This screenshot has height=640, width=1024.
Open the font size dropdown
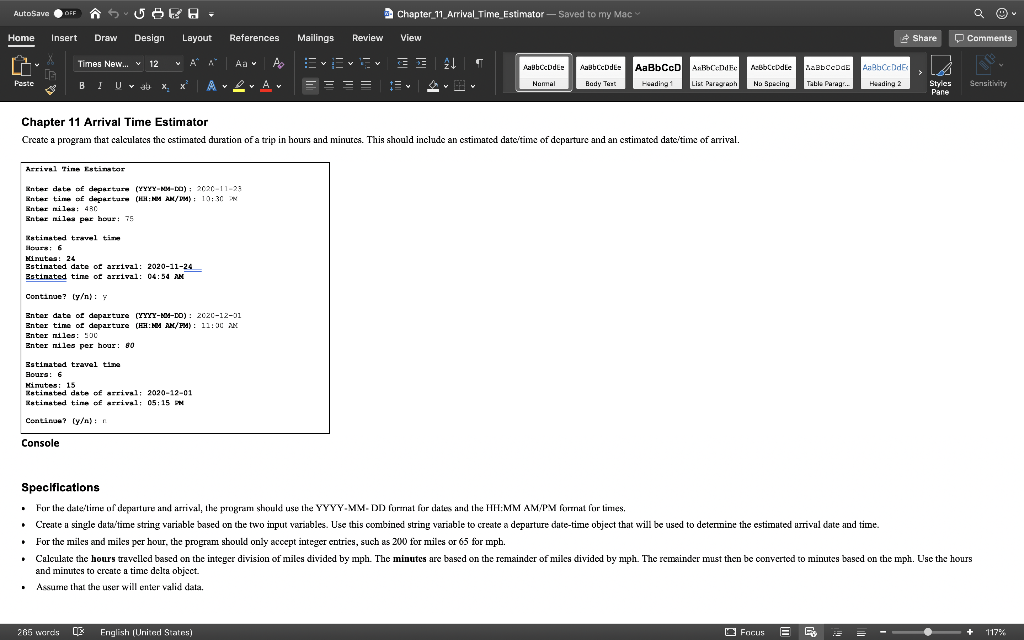point(163,64)
